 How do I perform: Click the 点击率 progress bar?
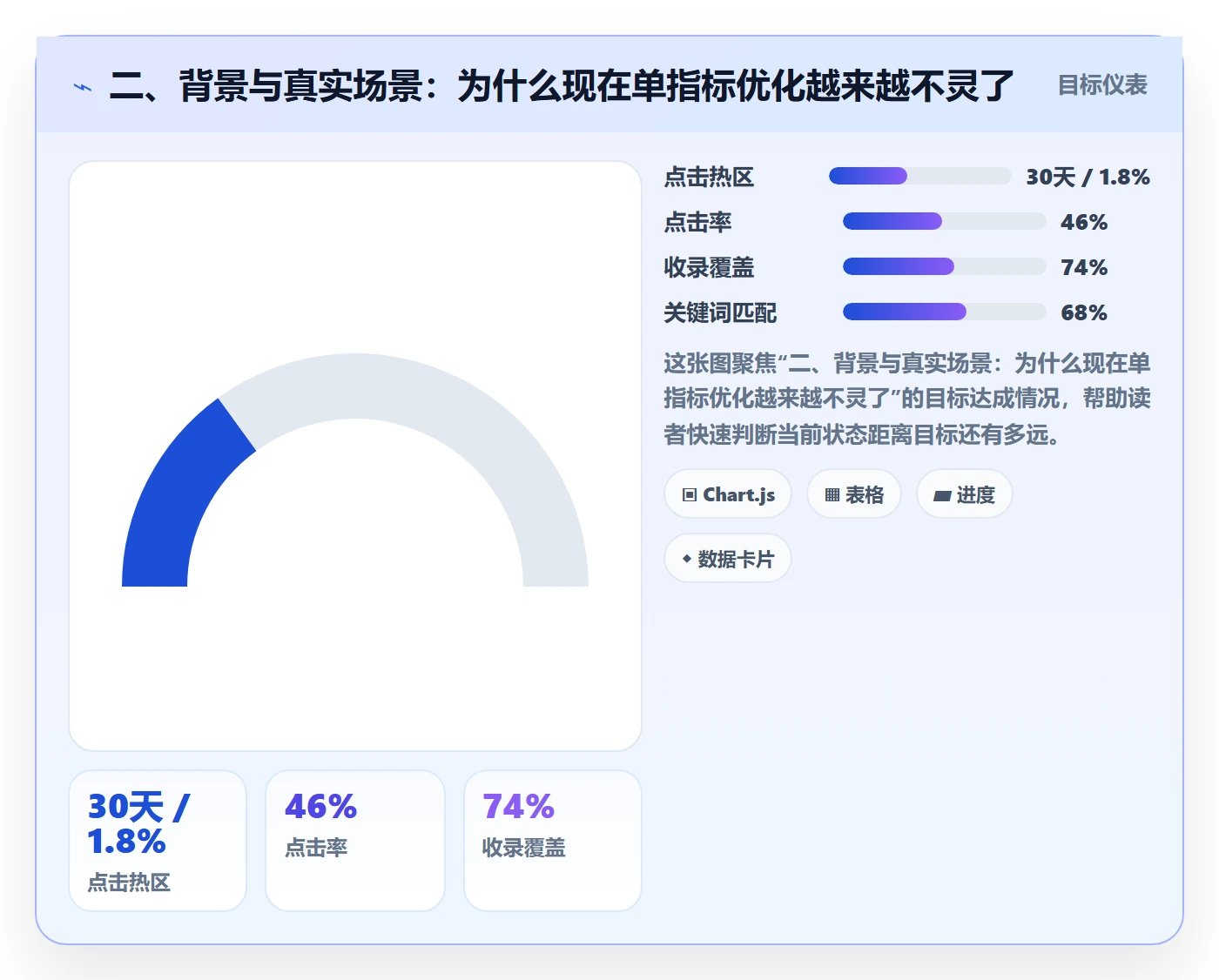944,222
